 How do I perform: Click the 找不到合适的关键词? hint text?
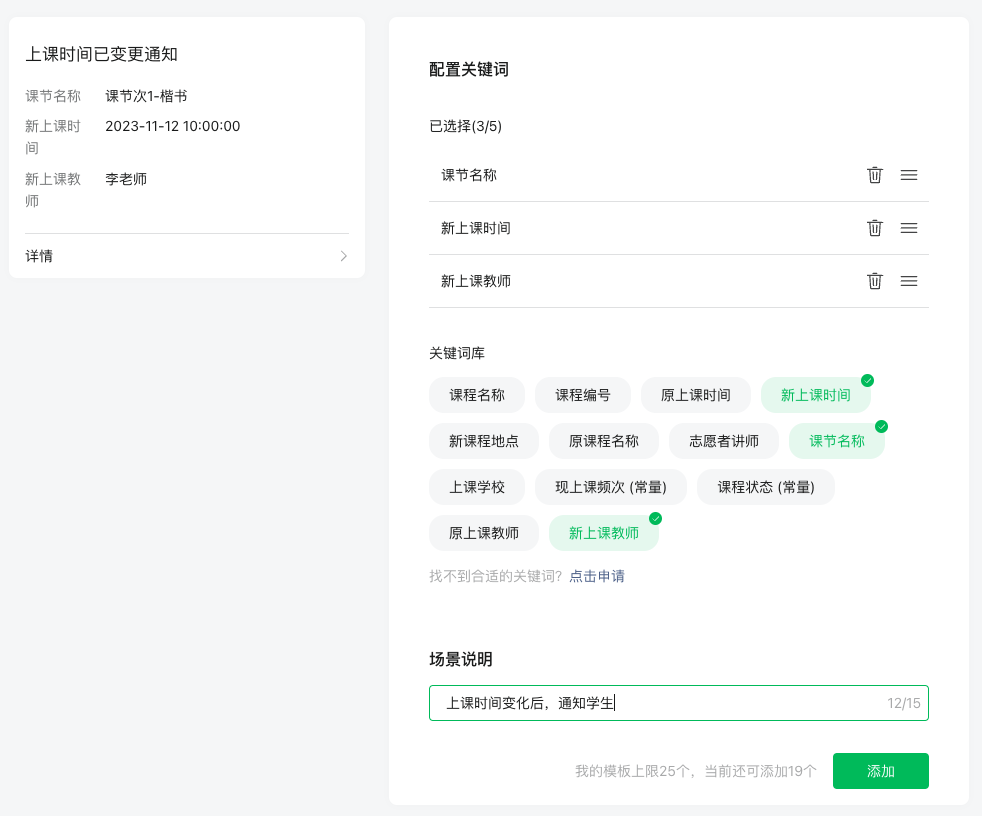[495, 576]
